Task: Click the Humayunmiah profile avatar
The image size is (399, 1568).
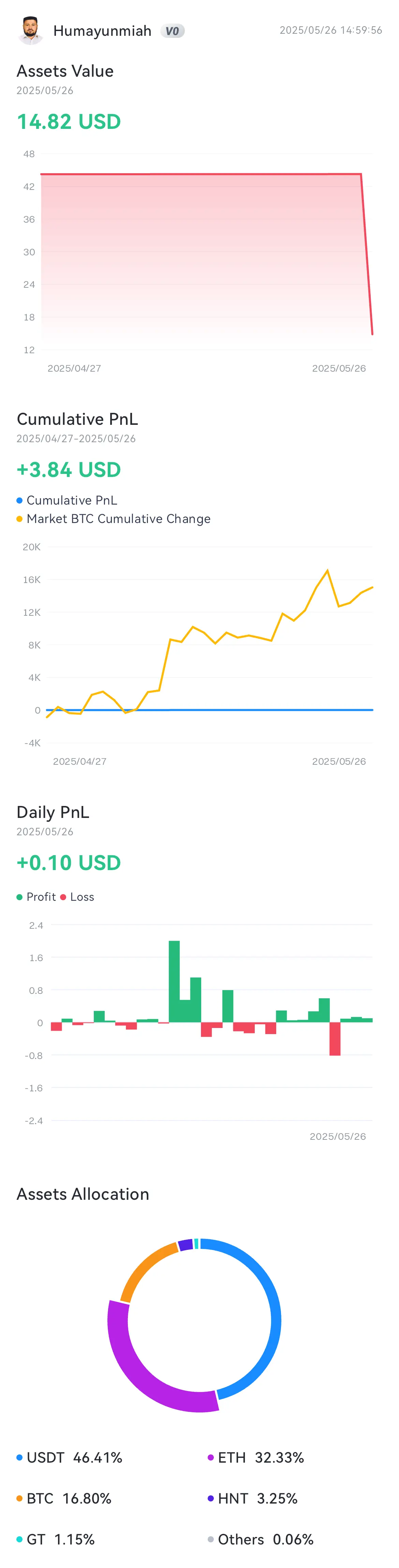Action: [x=30, y=30]
